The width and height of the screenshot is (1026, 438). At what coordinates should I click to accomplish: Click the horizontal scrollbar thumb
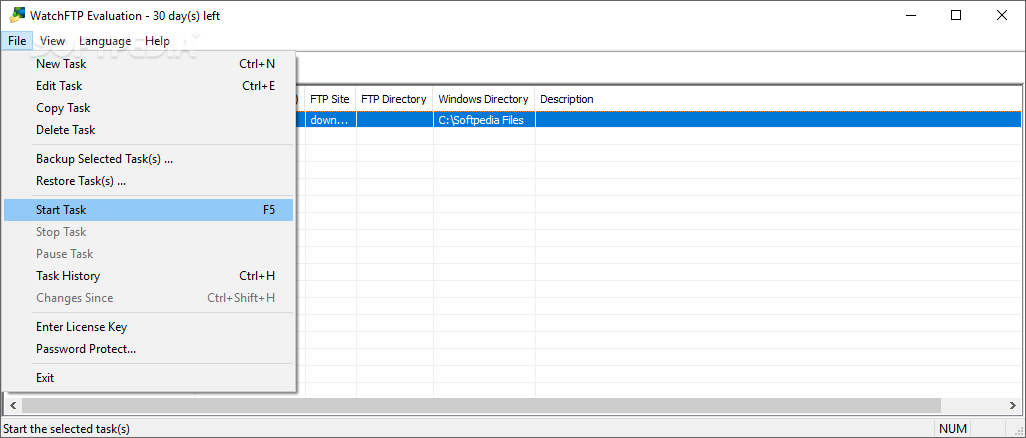point(481,405)
